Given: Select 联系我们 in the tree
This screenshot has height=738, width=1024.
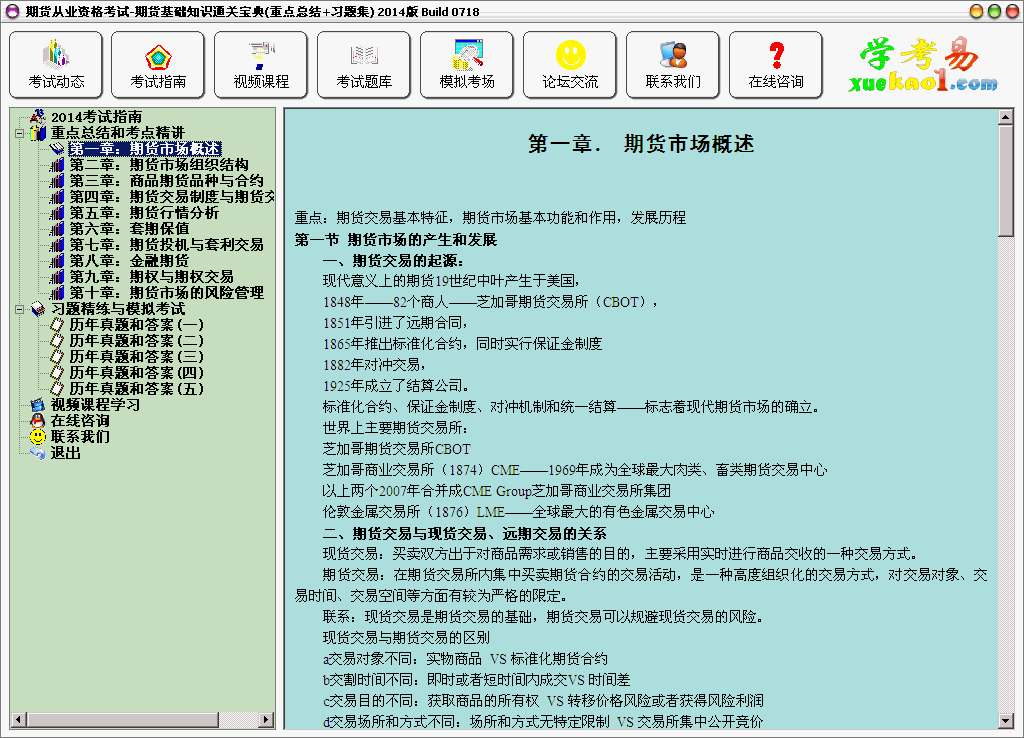Looking at the screenshot, I should click(80, 437).
